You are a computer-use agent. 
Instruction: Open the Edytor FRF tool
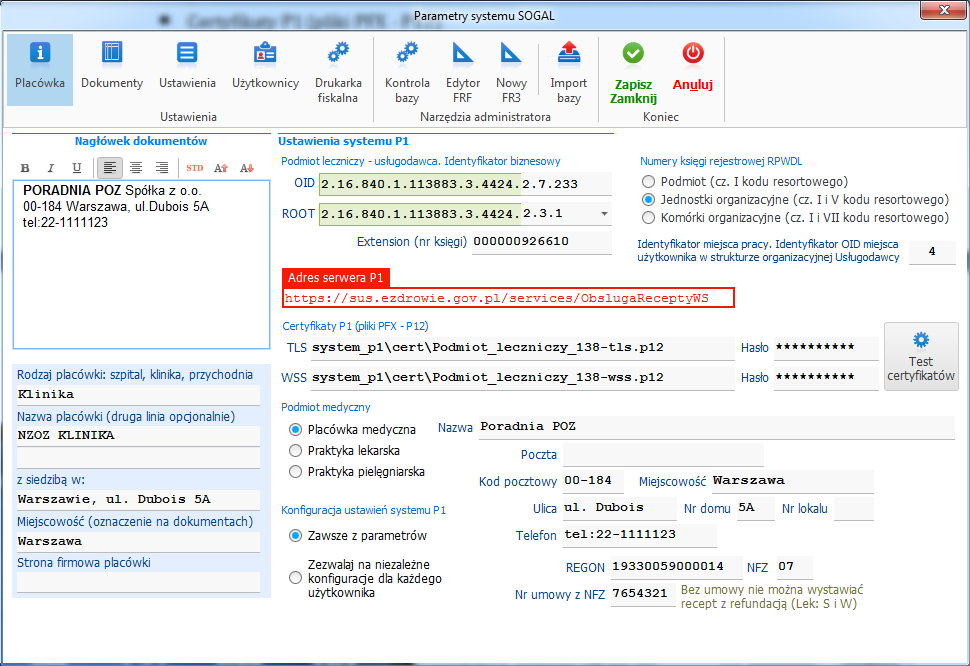pyautogui.click(x=463, y=70)
